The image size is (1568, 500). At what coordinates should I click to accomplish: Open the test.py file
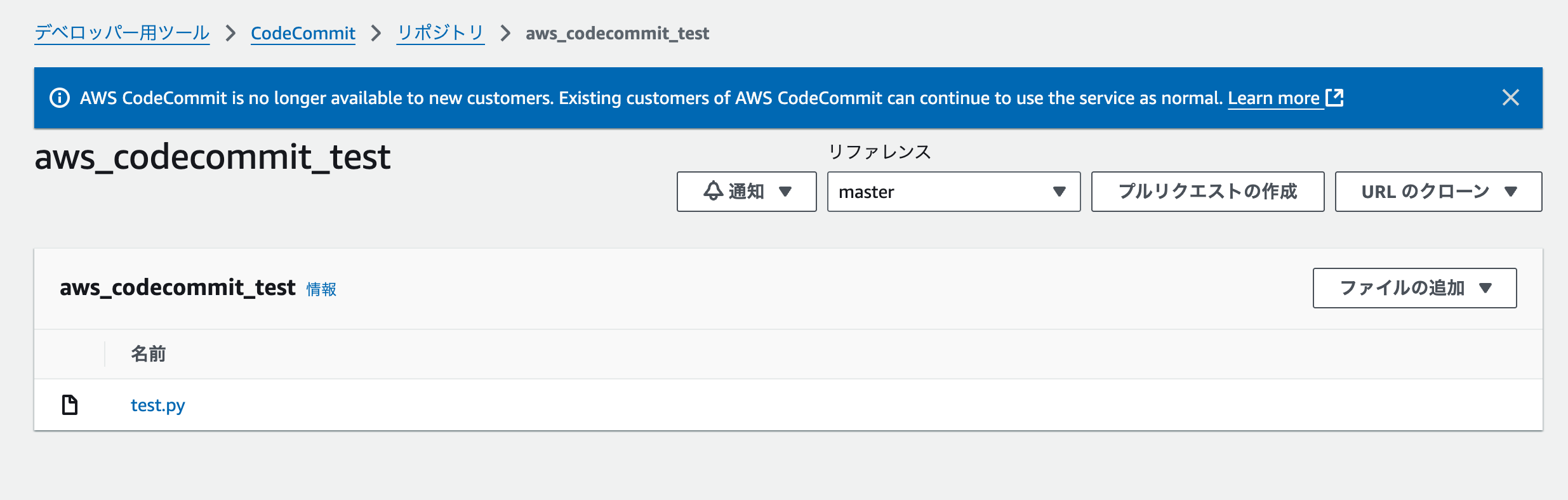pyautogui.click(x=157, y=405)
